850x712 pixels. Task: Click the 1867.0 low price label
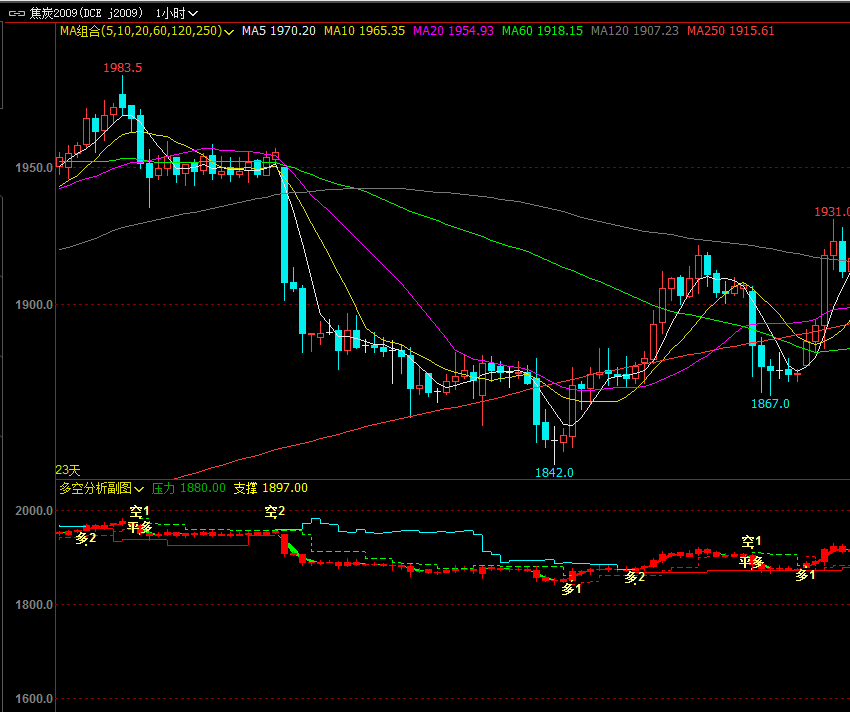[x=770, y=404]
